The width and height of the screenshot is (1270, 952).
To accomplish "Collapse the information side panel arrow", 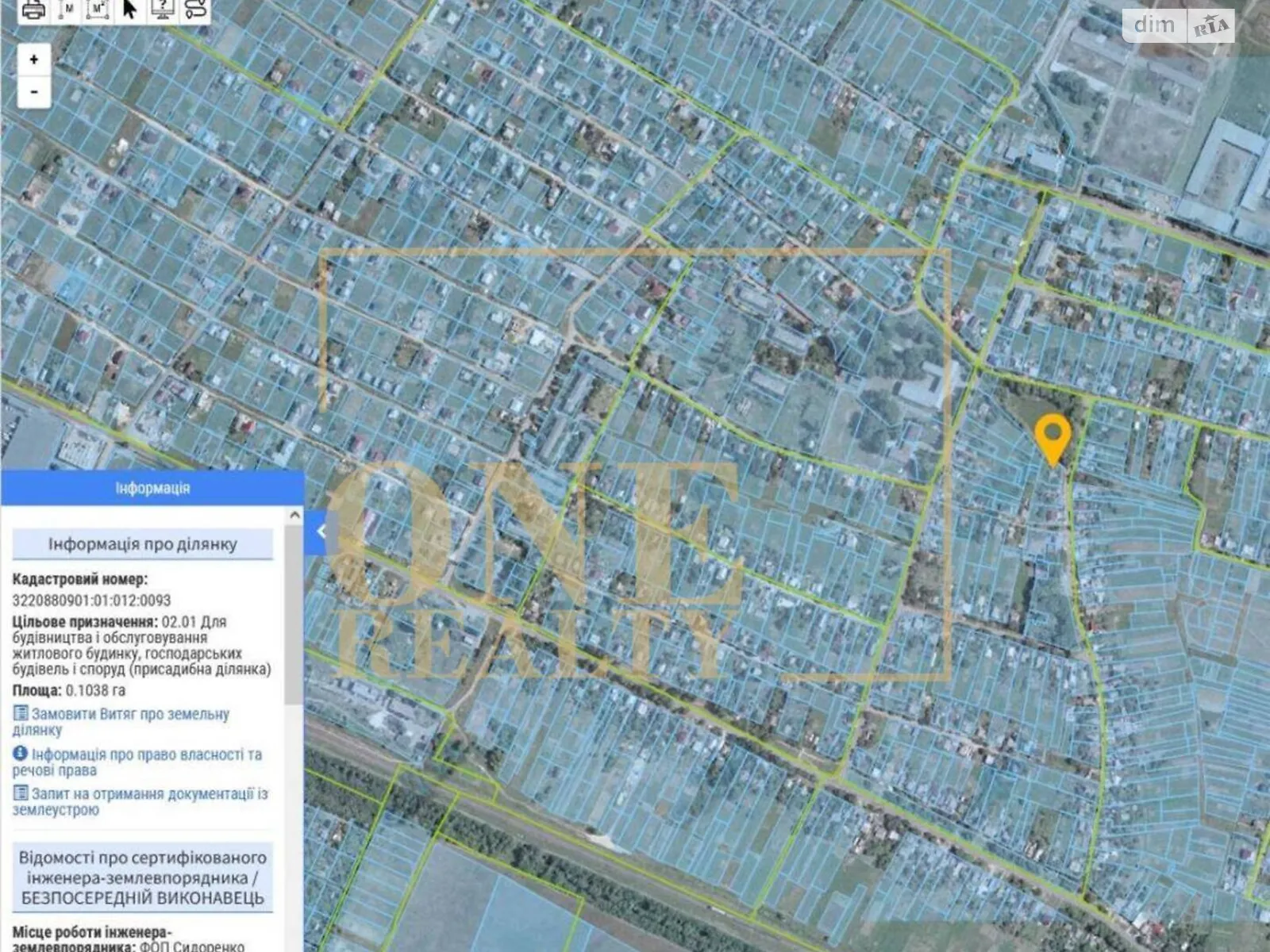I will 321,532.
